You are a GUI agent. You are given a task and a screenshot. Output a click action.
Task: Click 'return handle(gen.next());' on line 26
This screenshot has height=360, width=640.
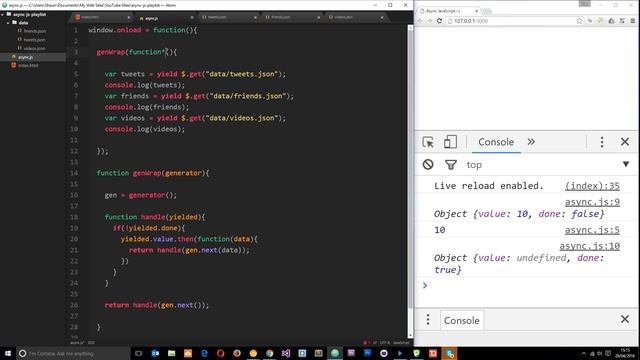click(x=157, y=305)
